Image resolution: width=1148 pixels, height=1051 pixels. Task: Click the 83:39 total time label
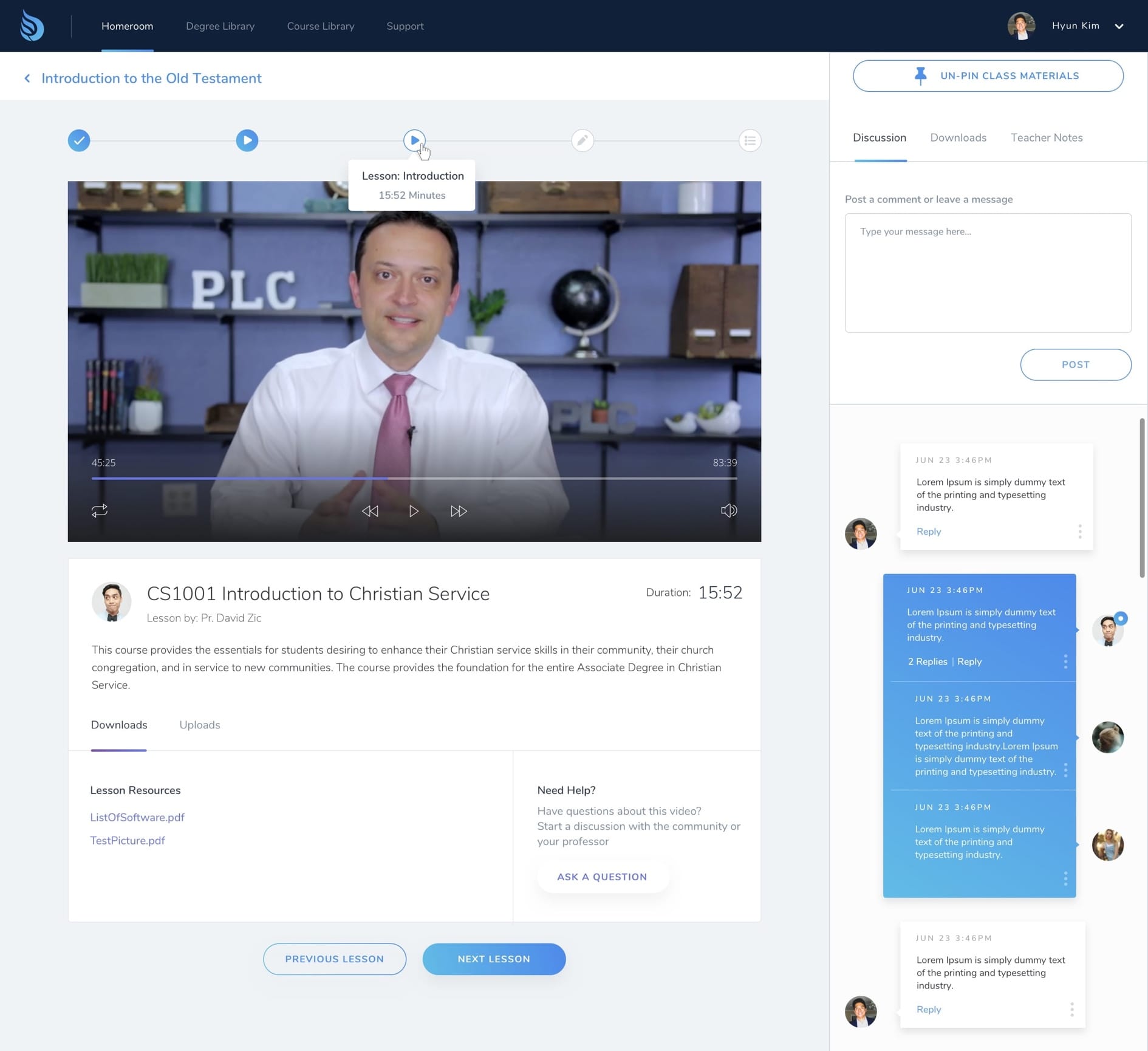725,463
